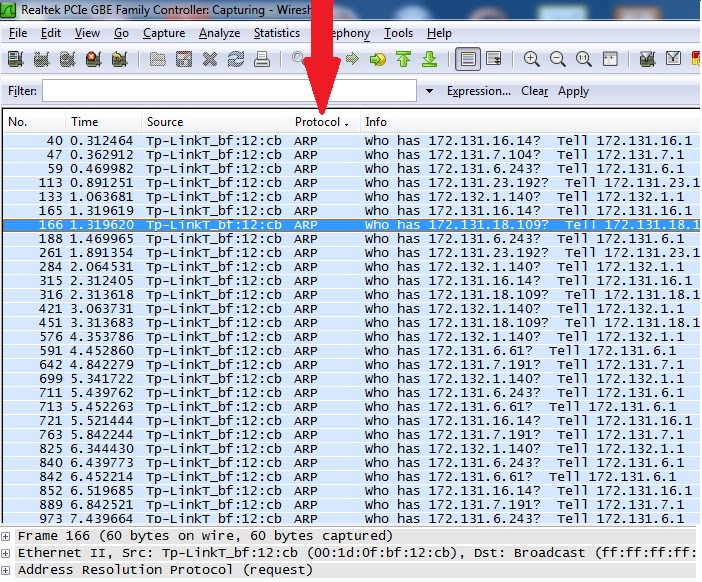Open the Edit menu
Screen dimensions: 702x582
point(51,33)
